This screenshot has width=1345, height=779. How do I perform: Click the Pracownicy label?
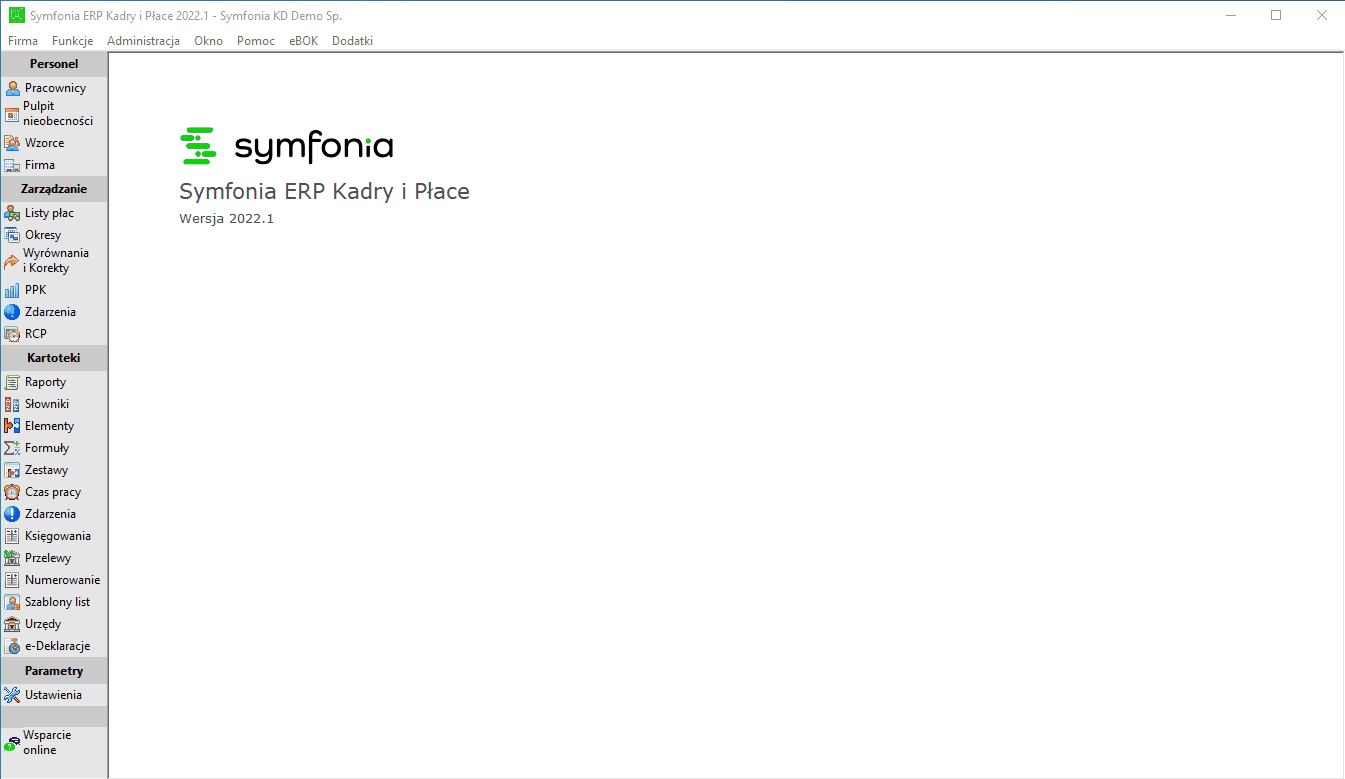56,88
